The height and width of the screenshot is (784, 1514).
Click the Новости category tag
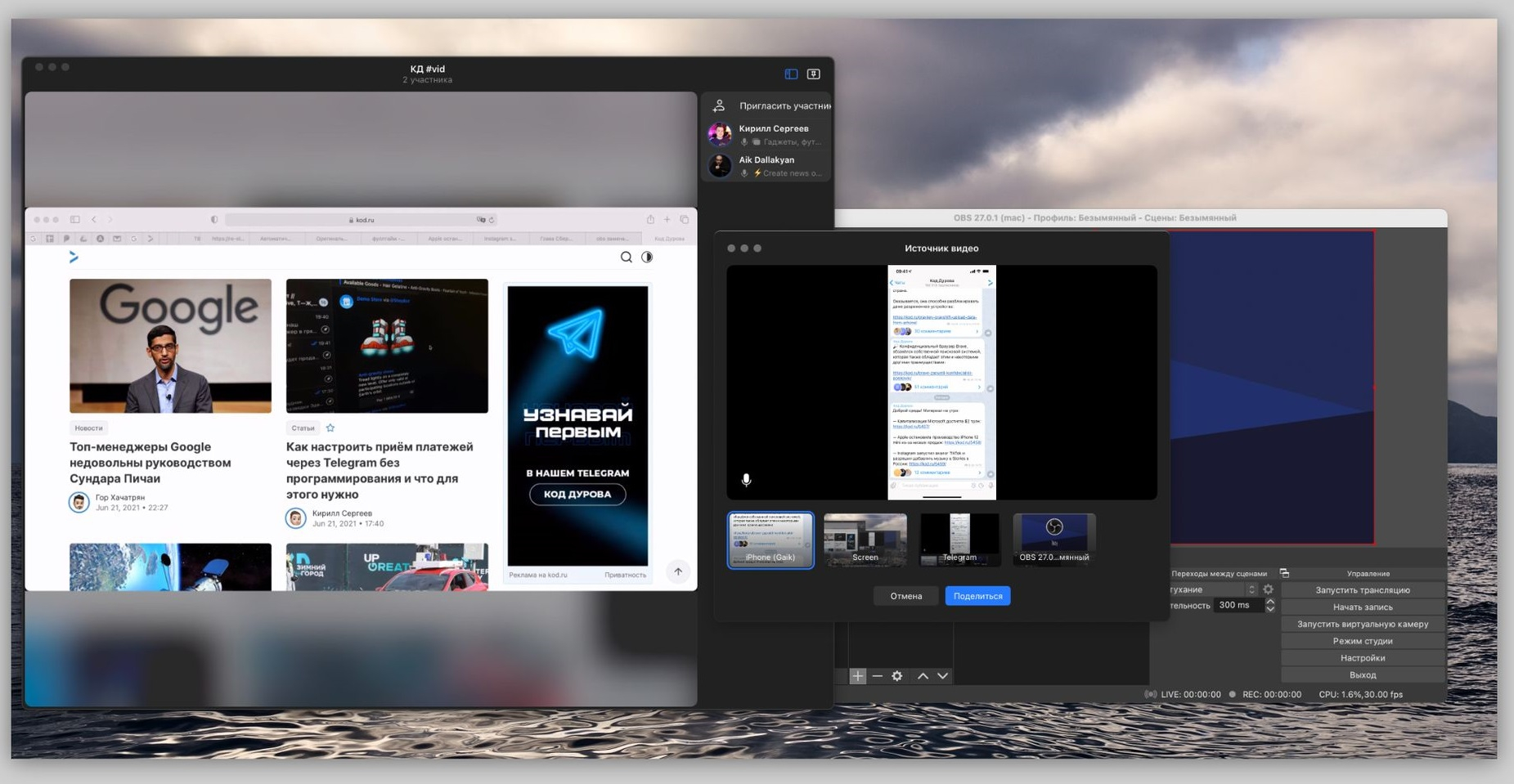pyautogui.click(x=88, y=428)
